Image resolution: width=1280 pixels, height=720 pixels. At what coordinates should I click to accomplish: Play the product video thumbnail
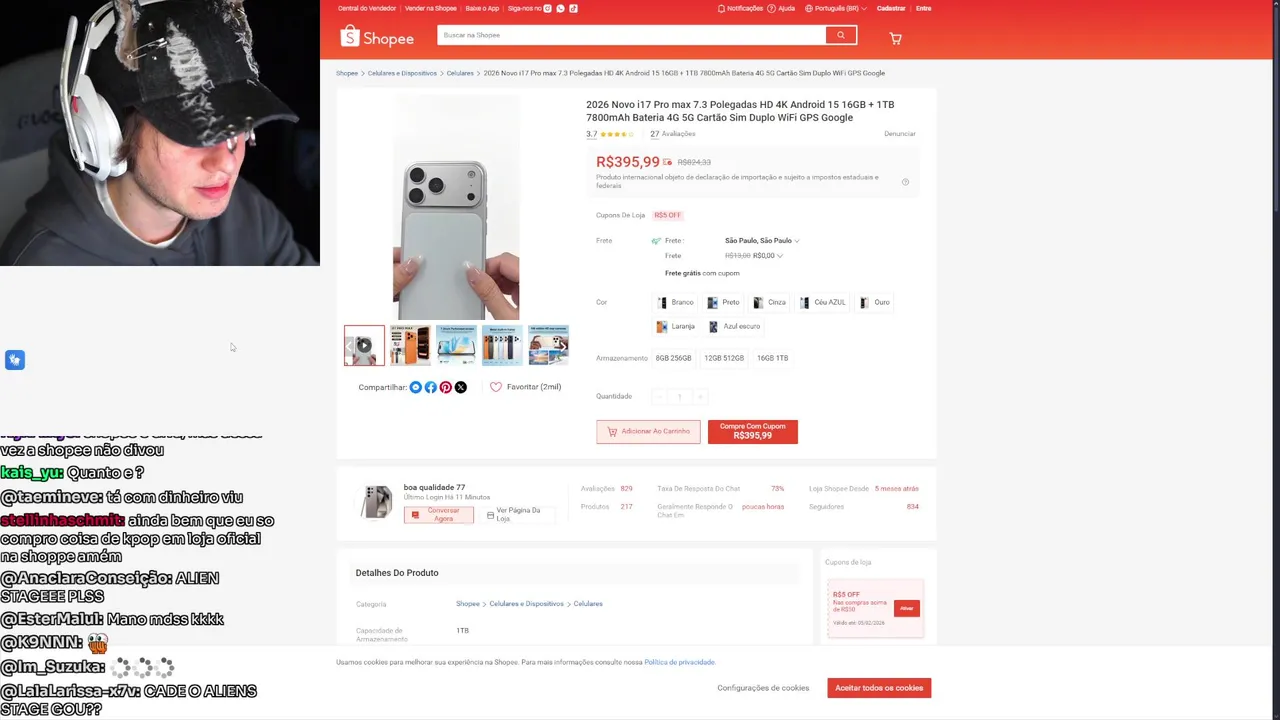[364, 345]
